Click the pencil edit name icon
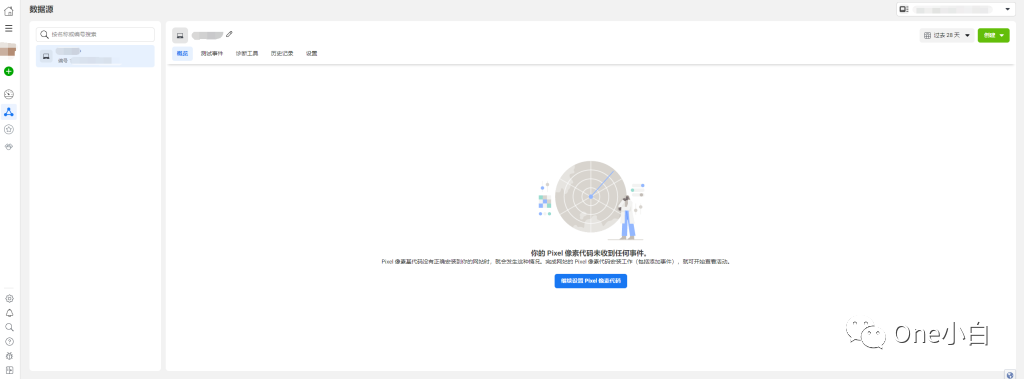 tap(229, 34)
